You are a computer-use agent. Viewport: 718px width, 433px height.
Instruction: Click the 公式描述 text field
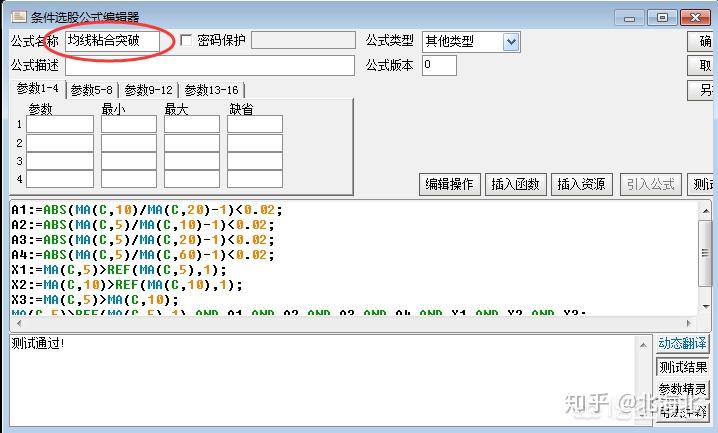point(210,65)
